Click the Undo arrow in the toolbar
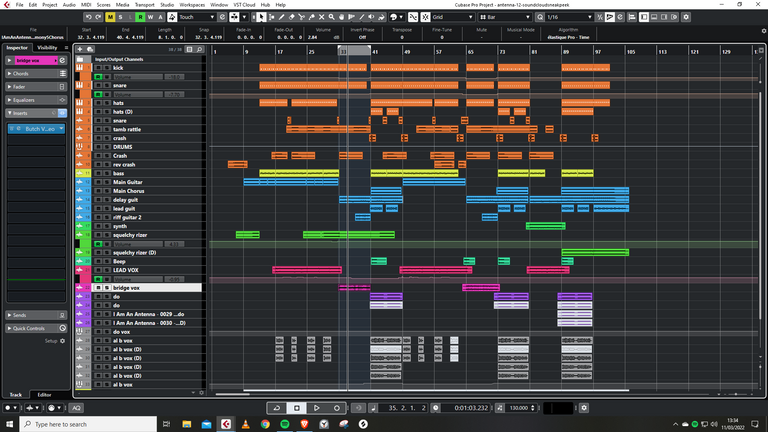Image resolution: width=768 pixels, height=432 pixels. pyautogui.click(x=89, y=17)
